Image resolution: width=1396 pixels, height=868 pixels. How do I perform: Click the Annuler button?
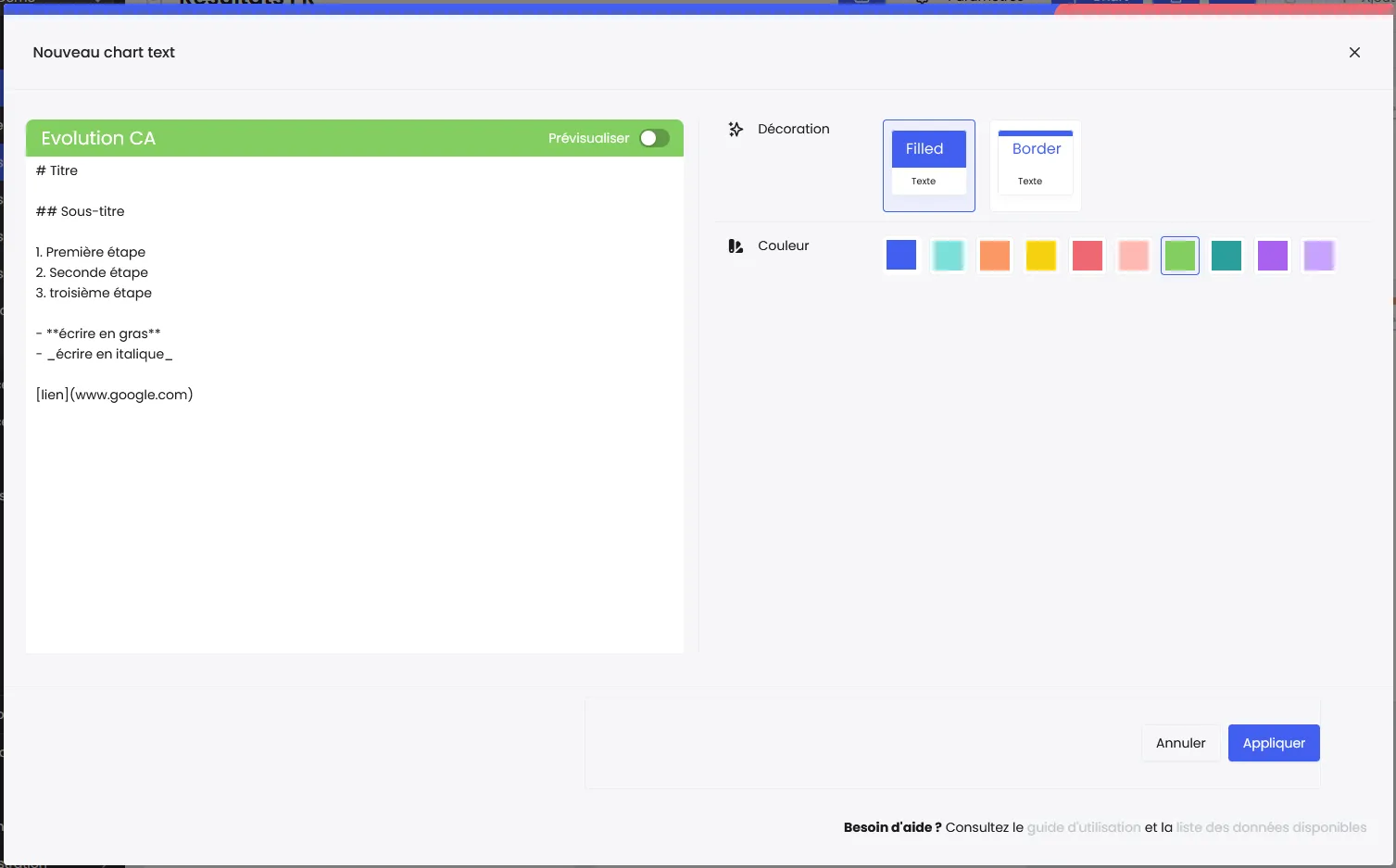pyautogui.click(x=1180, y=743)
